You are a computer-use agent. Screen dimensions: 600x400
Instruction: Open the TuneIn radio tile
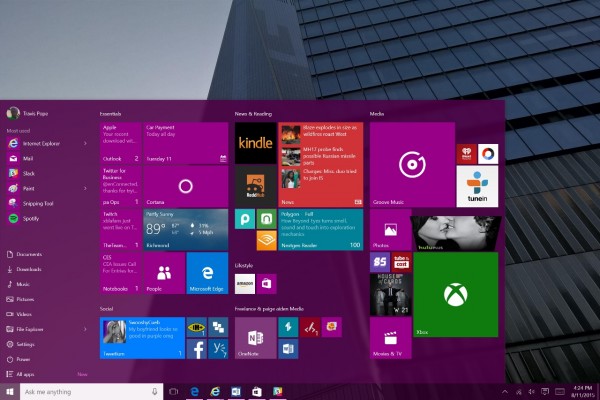pyautogui.click(x=477, y=186)
